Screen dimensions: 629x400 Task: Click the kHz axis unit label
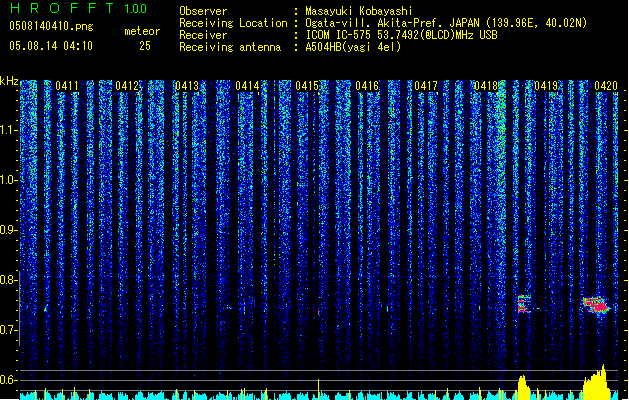click(x=9, y=81)
